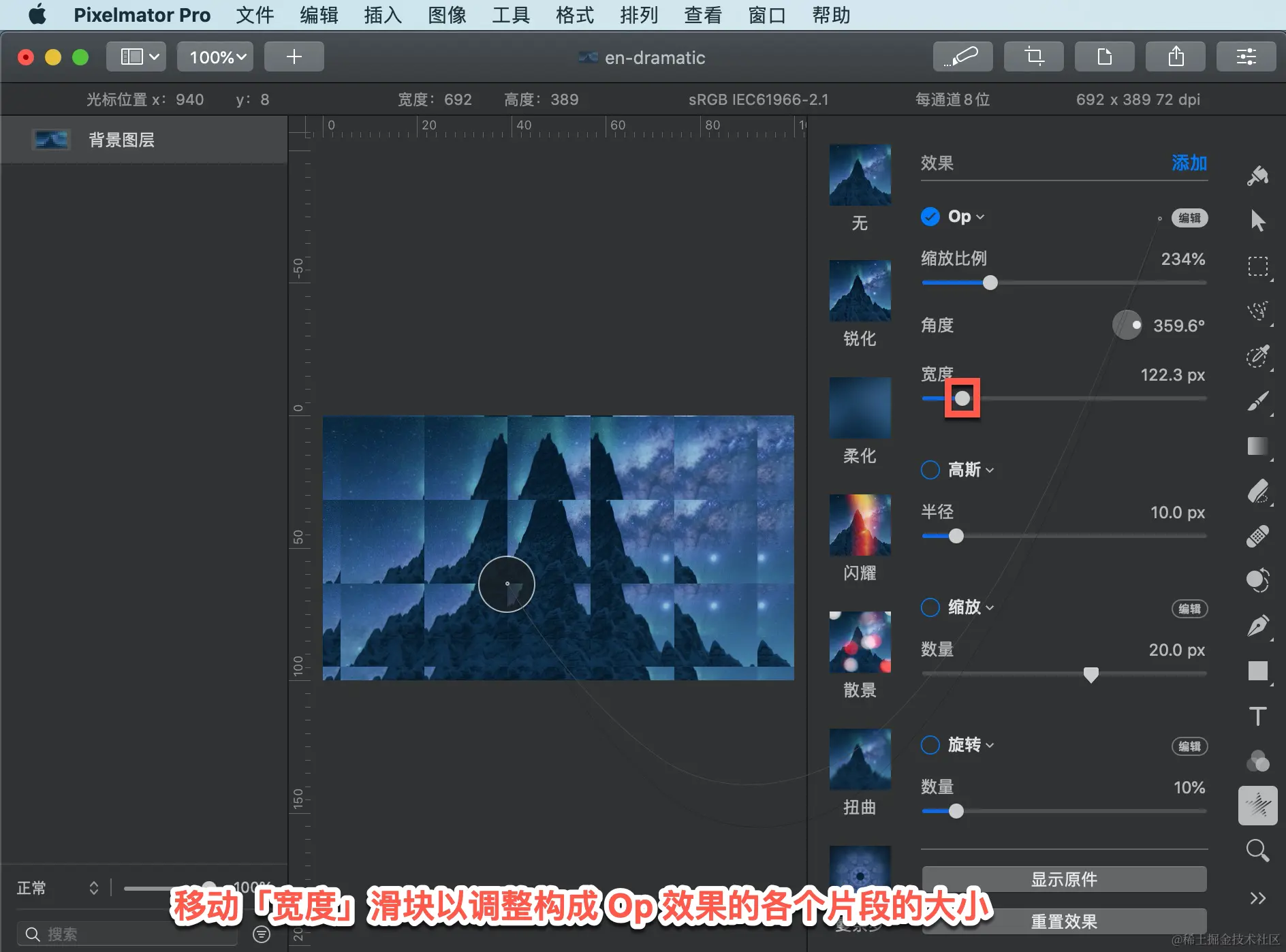Open the Pixelmator Pro app menu
The height and width of the screenshot is (952, 1286).
pyautogui.click(x=142, y=14)
